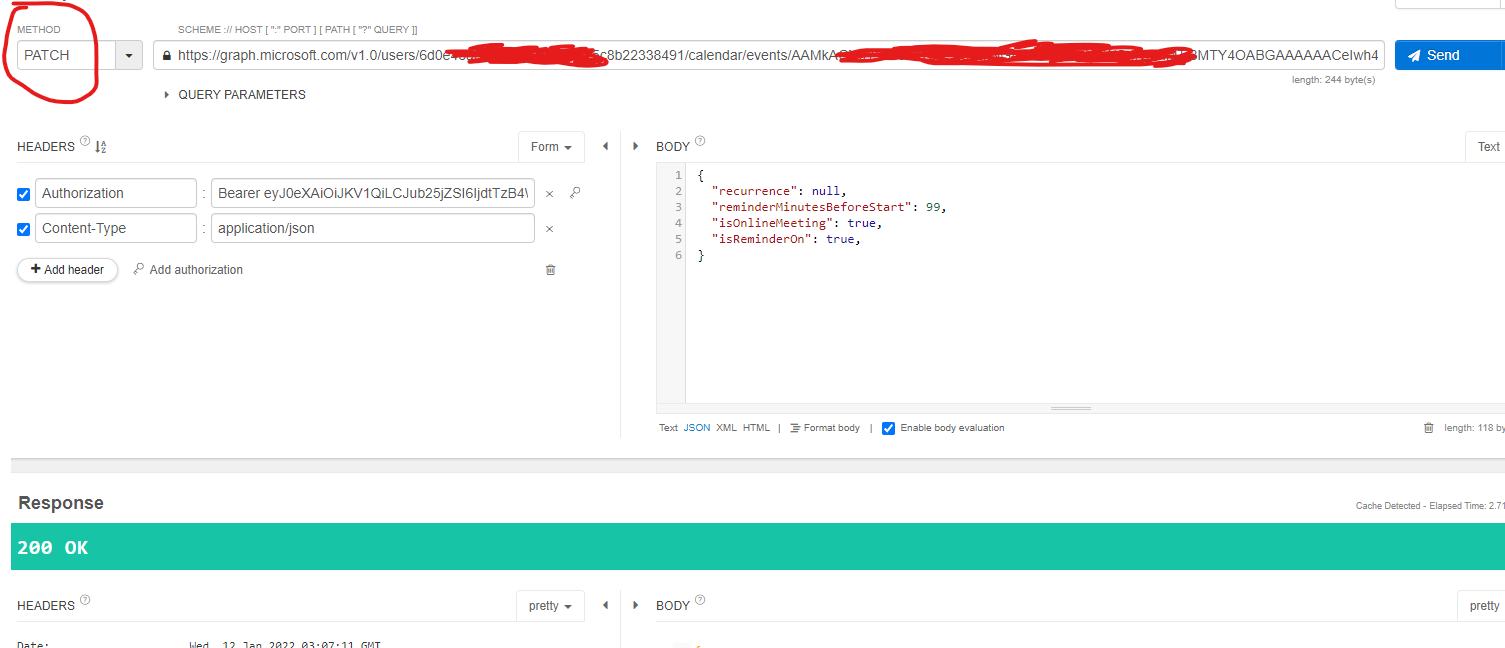
Task: Switch body syntax to XML
Action: point(726,428)
